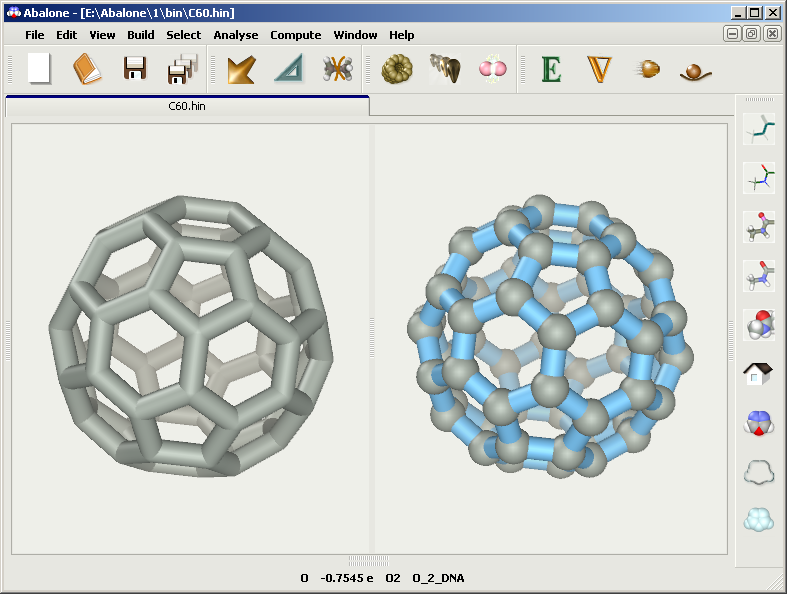Click the molecule with orange cross icon
This screenshot has height=594, width=787.
(x=338, y=69)
